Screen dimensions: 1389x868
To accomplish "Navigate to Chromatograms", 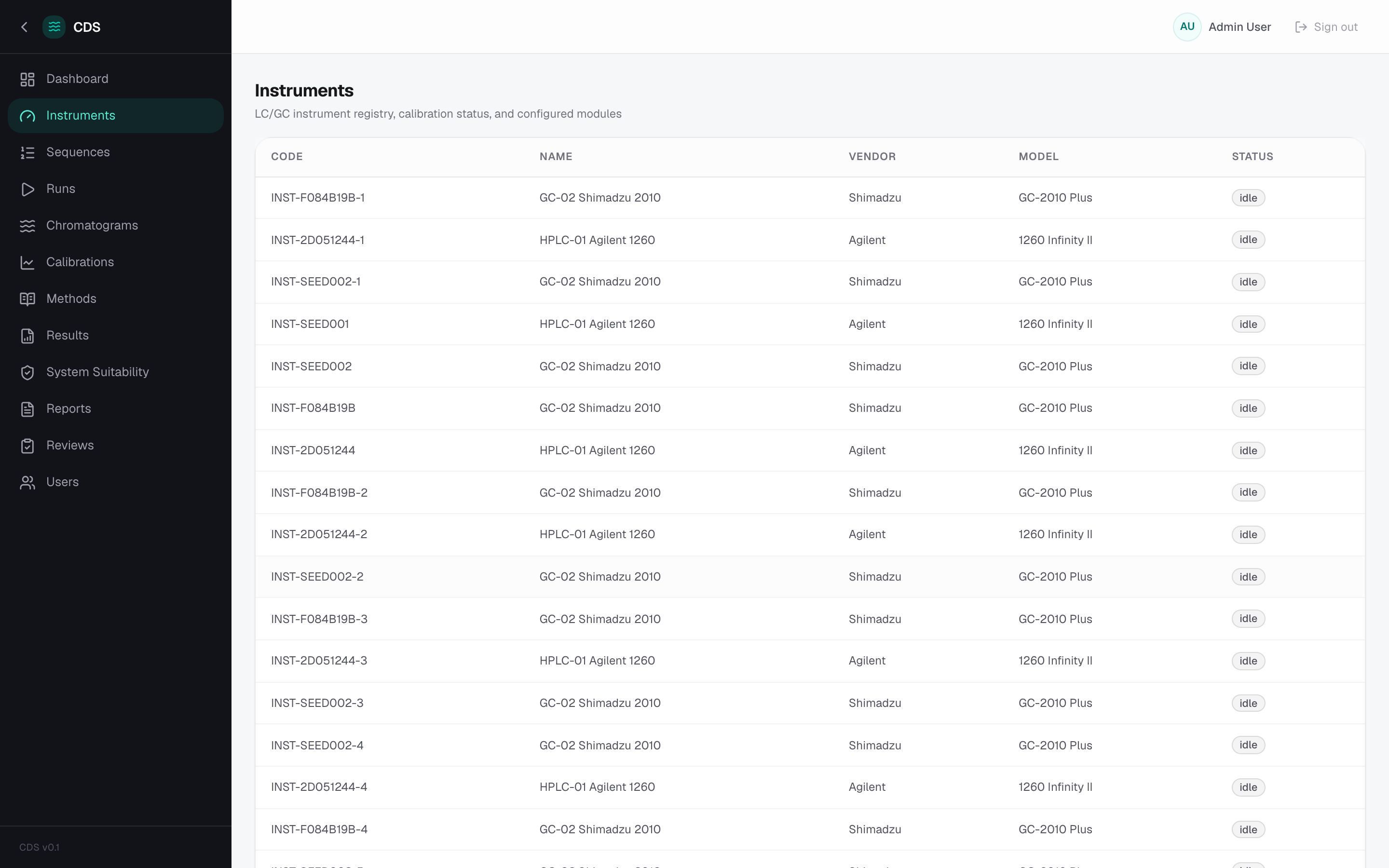I will (x=115, y=226).
